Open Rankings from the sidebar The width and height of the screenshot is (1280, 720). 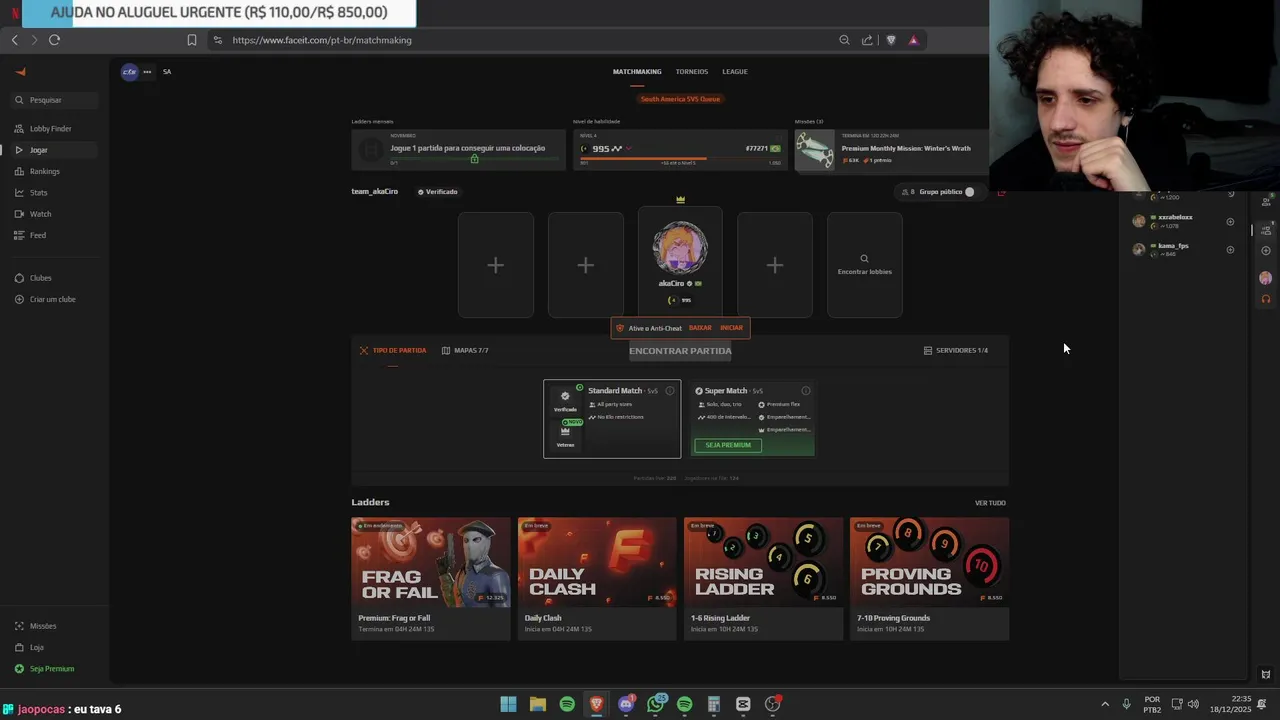pos(55,171)
